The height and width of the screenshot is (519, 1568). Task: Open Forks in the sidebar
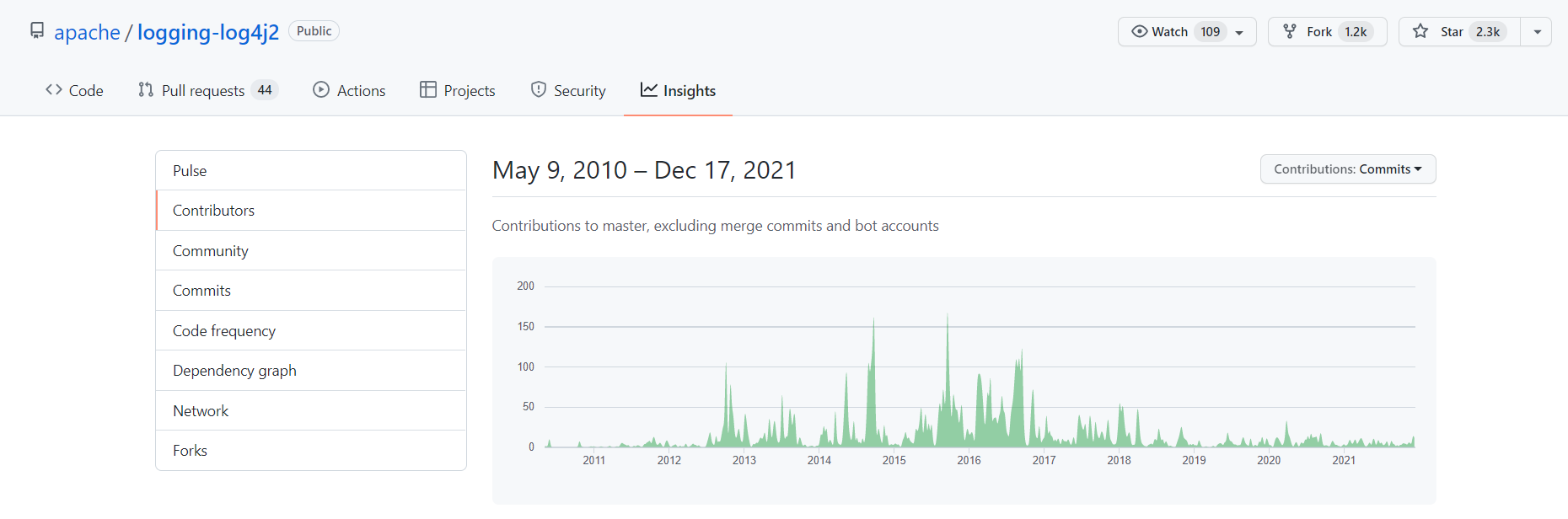[x=311, y=450]
